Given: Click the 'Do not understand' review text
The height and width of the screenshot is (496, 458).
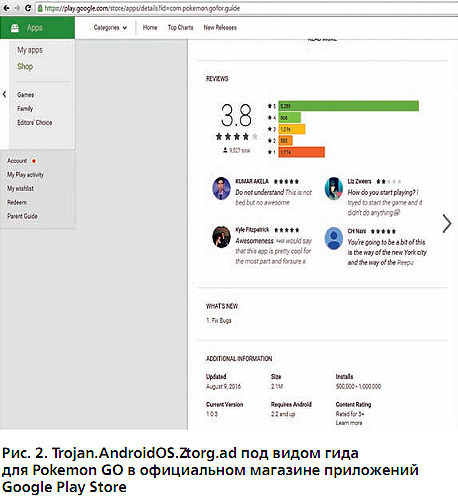Looking at the screenshot, I should click(x=274, y=197).
